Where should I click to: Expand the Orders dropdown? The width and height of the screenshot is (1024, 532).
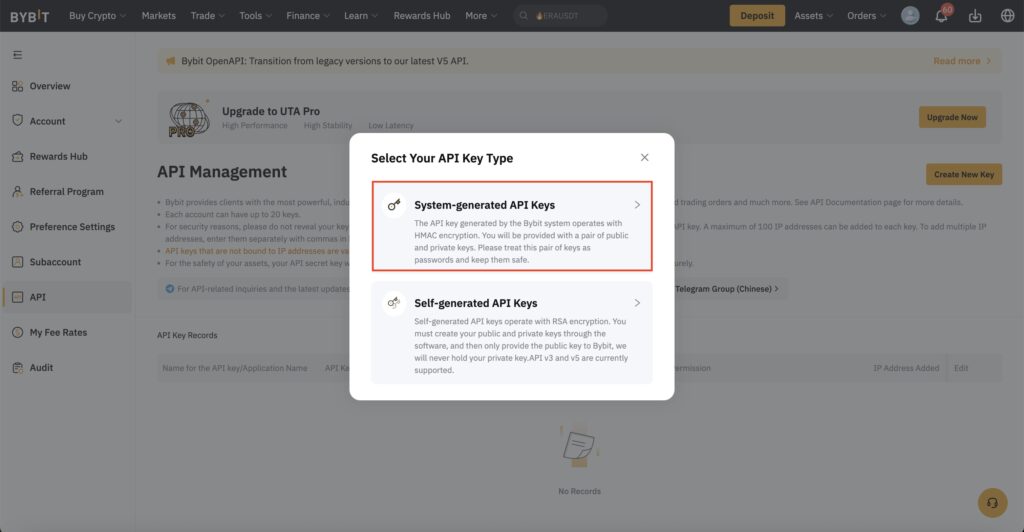(867, 16)
